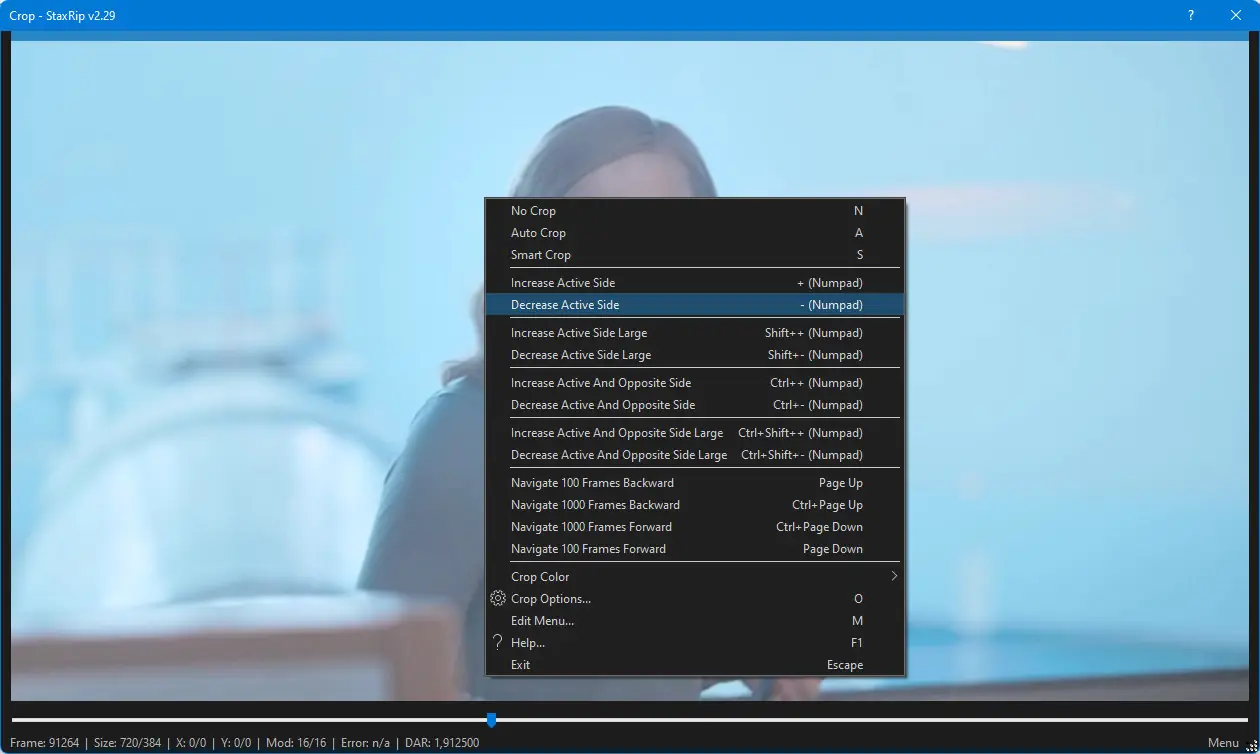Viewport: 1260px width, 754px height.
Task: Select Increase Active Side Large
Action: 695,333
